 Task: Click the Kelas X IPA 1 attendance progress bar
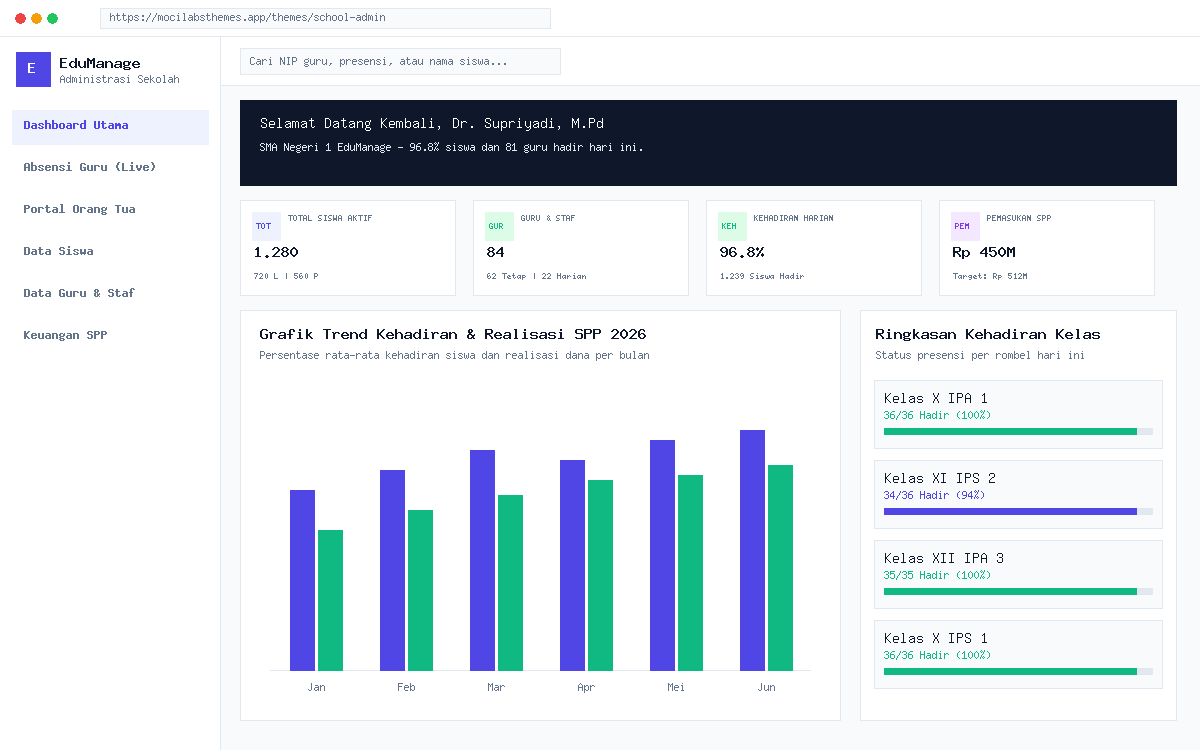pyautogui.click(x=1018, y=431)
